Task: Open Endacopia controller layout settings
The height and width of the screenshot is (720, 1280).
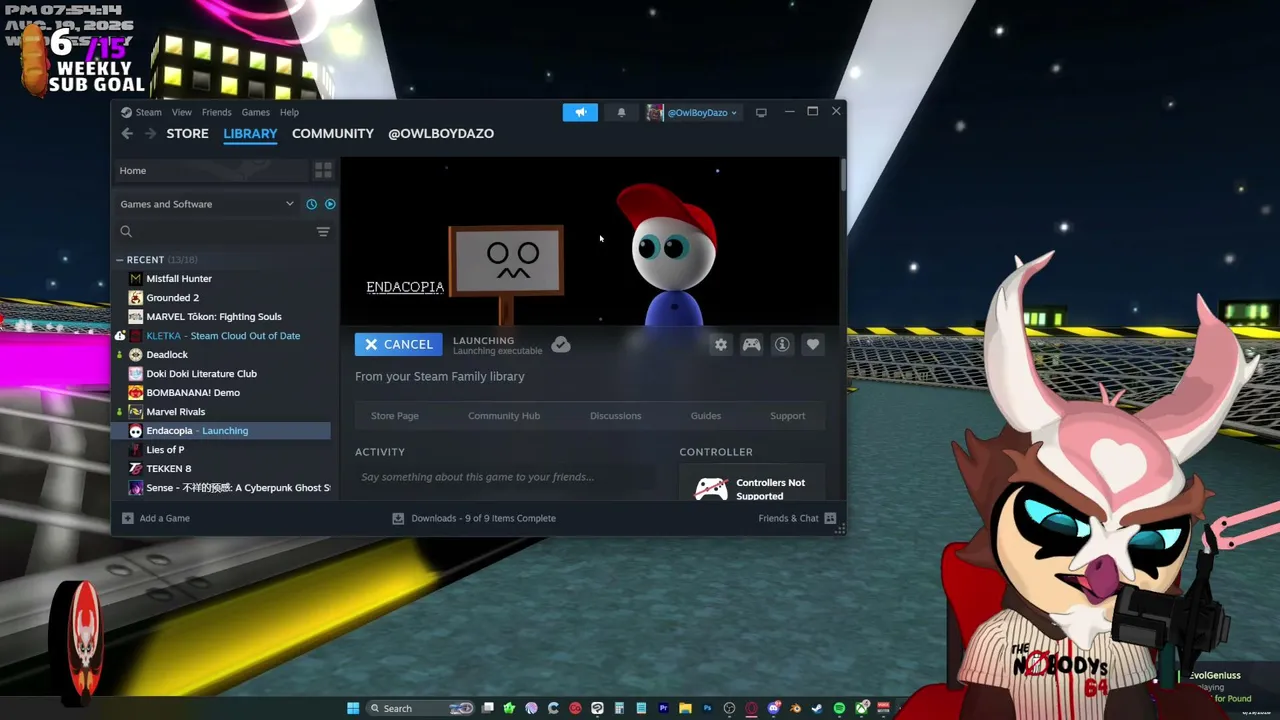Action: tap(751, 344)
